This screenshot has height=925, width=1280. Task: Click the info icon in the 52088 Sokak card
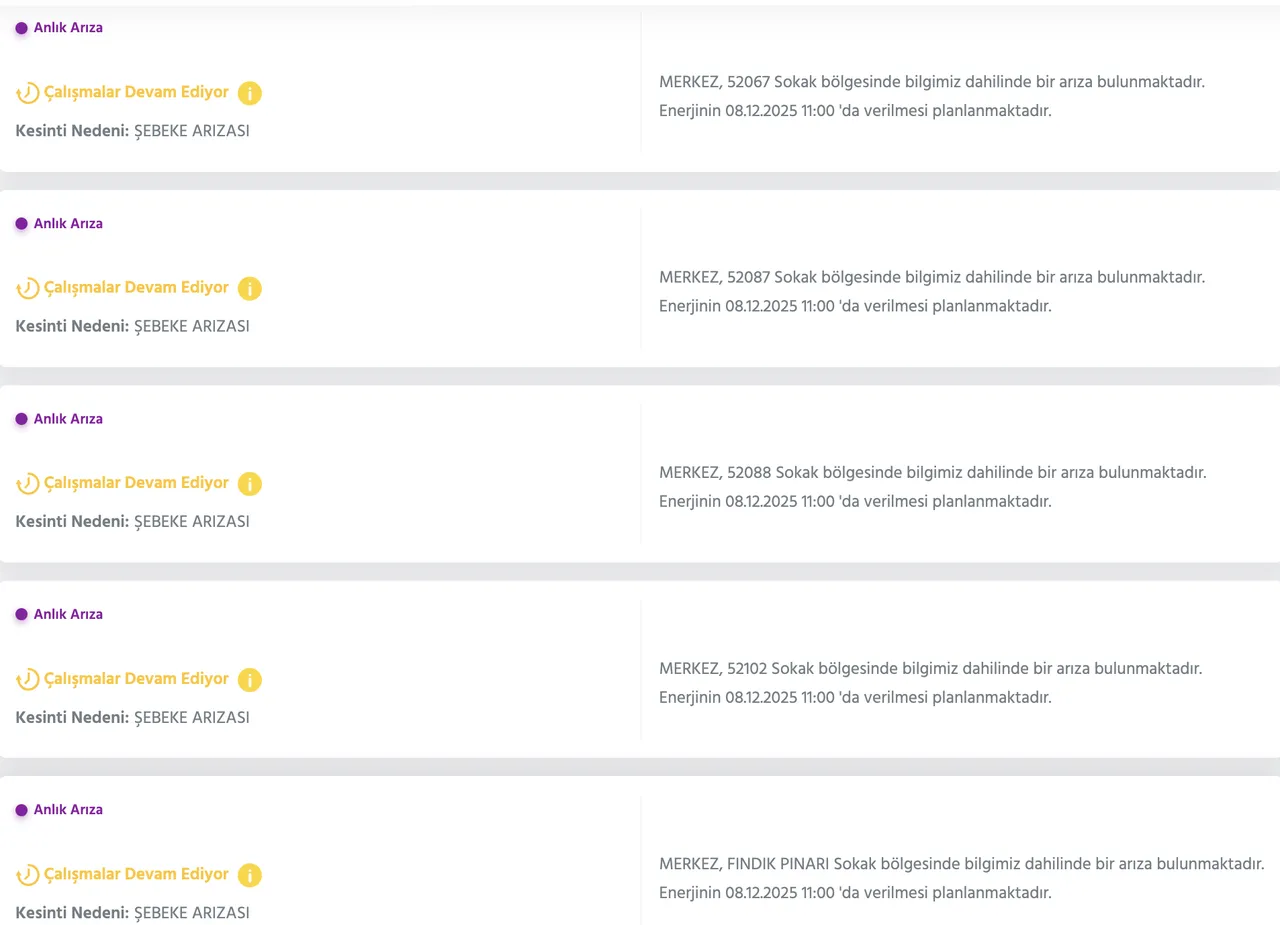tap(250, 484)
